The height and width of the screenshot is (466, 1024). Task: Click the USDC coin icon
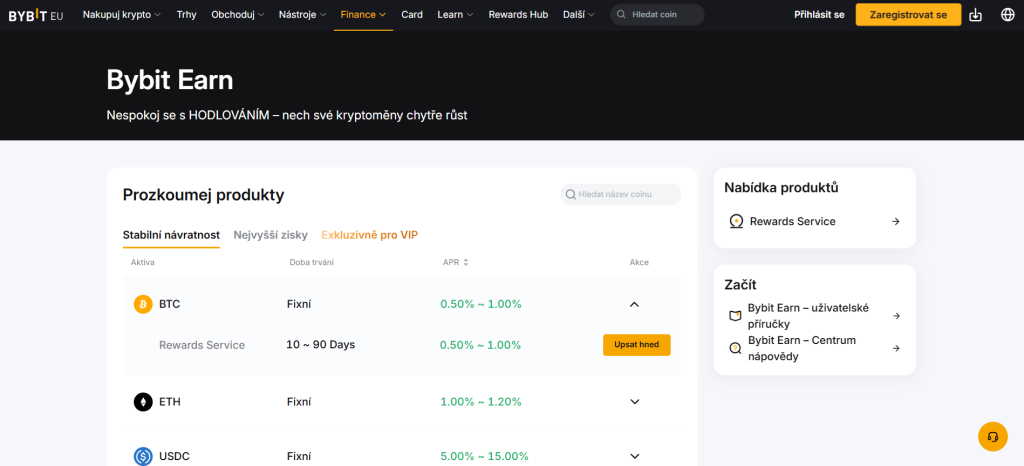point(143,456)
